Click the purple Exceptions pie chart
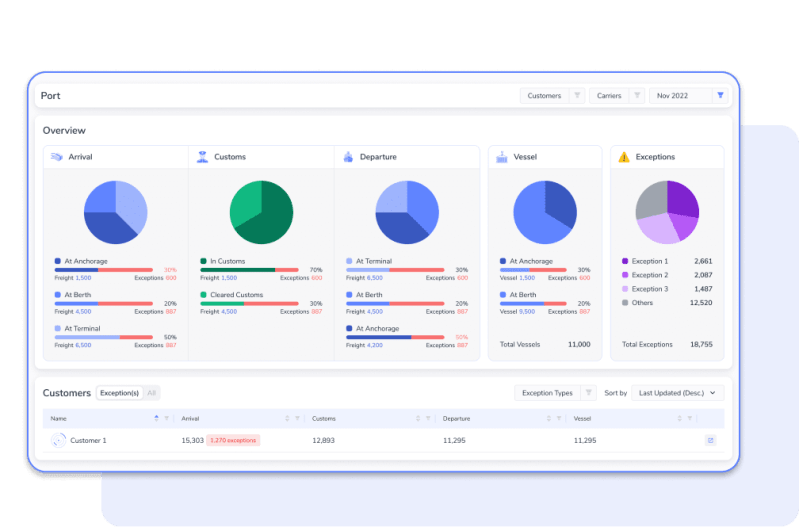This screenshot has height=527, width=799. click(667, 212)
